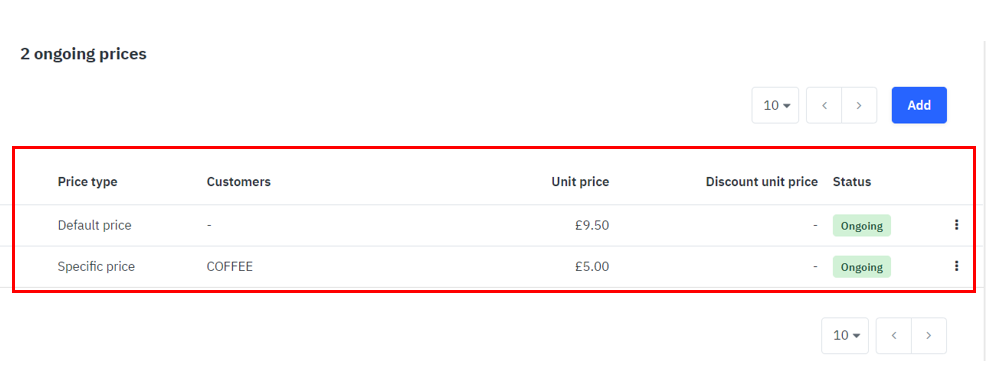
Task: Select the Default price row label
Action: click(94, 225)
